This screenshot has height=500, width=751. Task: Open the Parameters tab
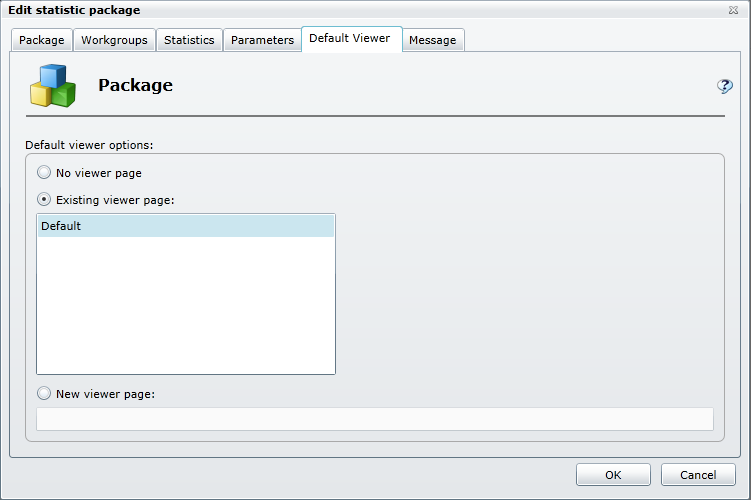coord(262,40)
